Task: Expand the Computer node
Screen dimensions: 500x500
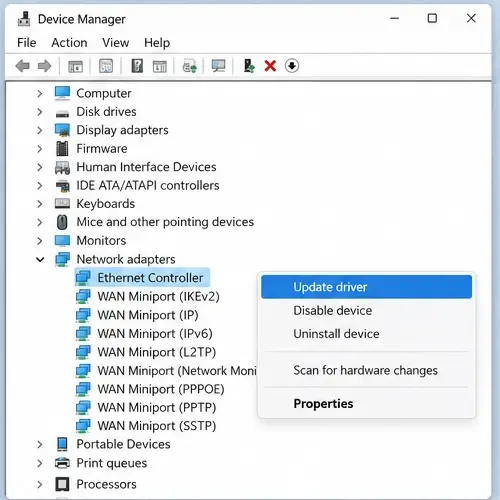Action: click(40, 93)
